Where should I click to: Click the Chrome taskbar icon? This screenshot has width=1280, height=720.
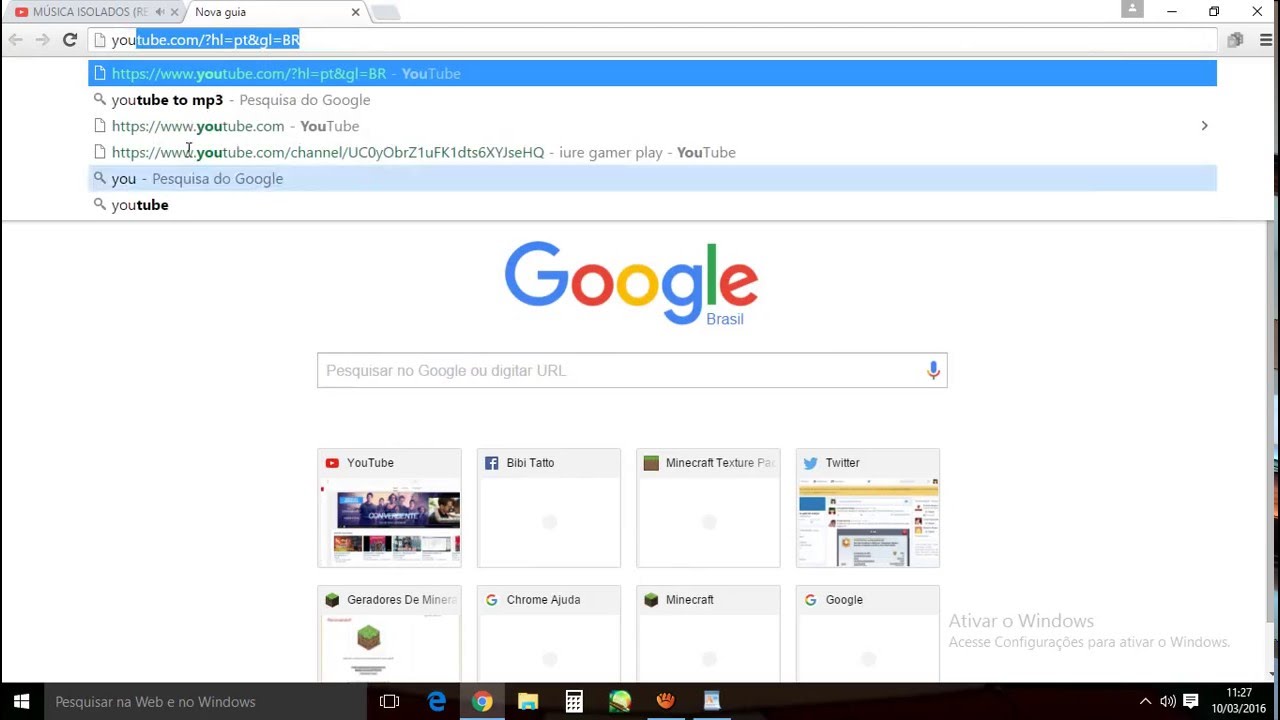483,701
